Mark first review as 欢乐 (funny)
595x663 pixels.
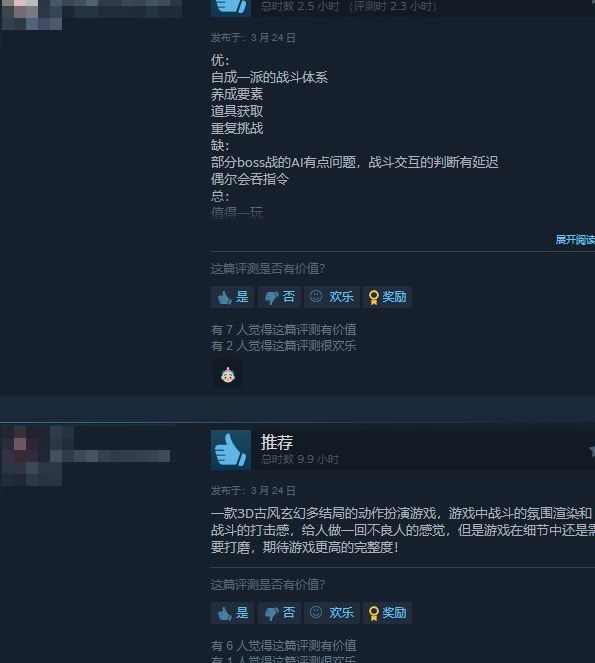pos(332,297)
